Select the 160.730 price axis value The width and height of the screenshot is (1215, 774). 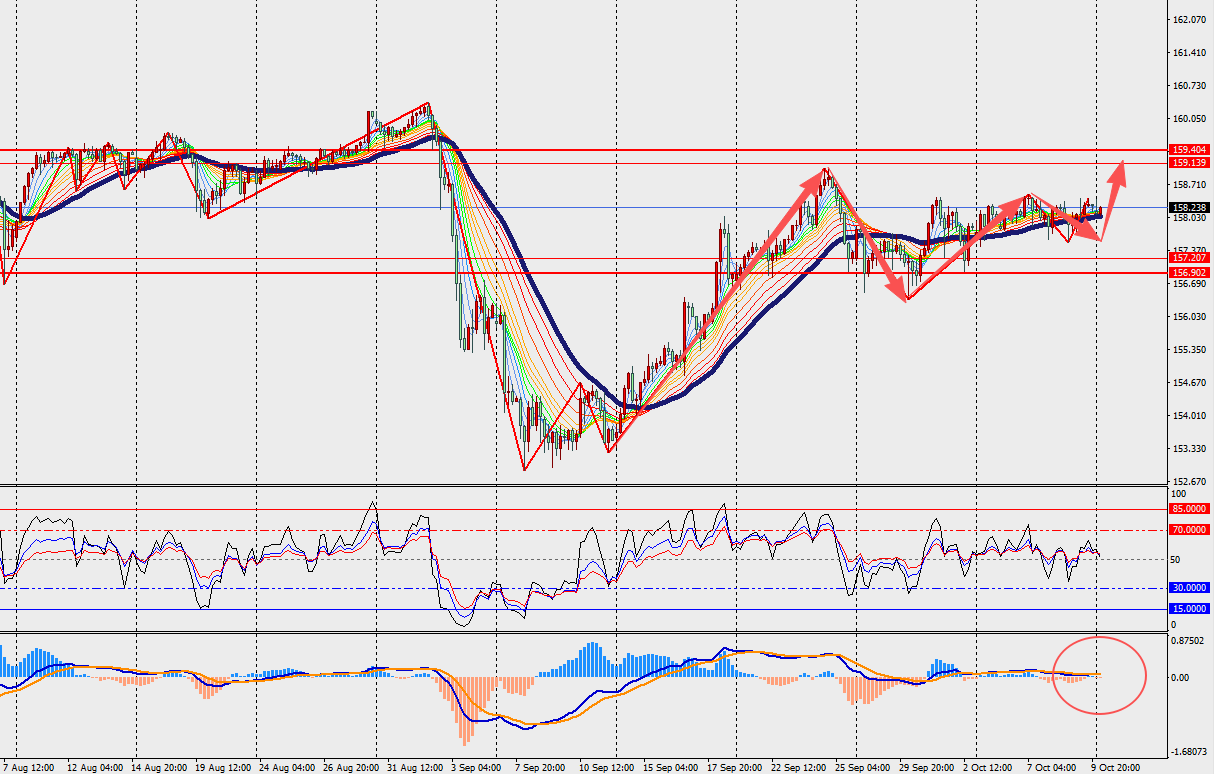[x=1187, y=86]
